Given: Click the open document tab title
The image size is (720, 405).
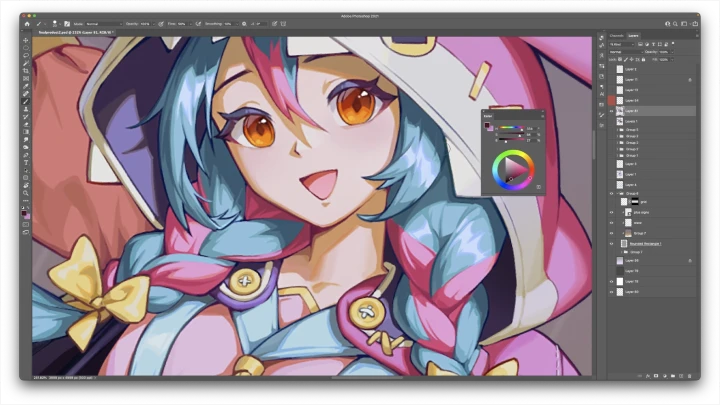Looking at the screenshot, I should 78,32.
